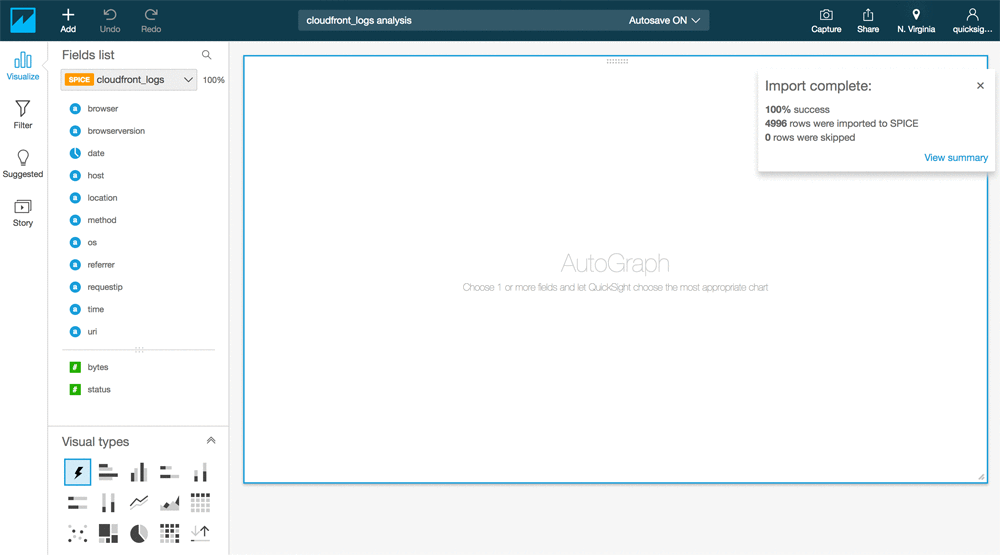Click the drag handle at top of visual
The height and width of the screenshot is (555, 1000).
[x=617, y=61]
